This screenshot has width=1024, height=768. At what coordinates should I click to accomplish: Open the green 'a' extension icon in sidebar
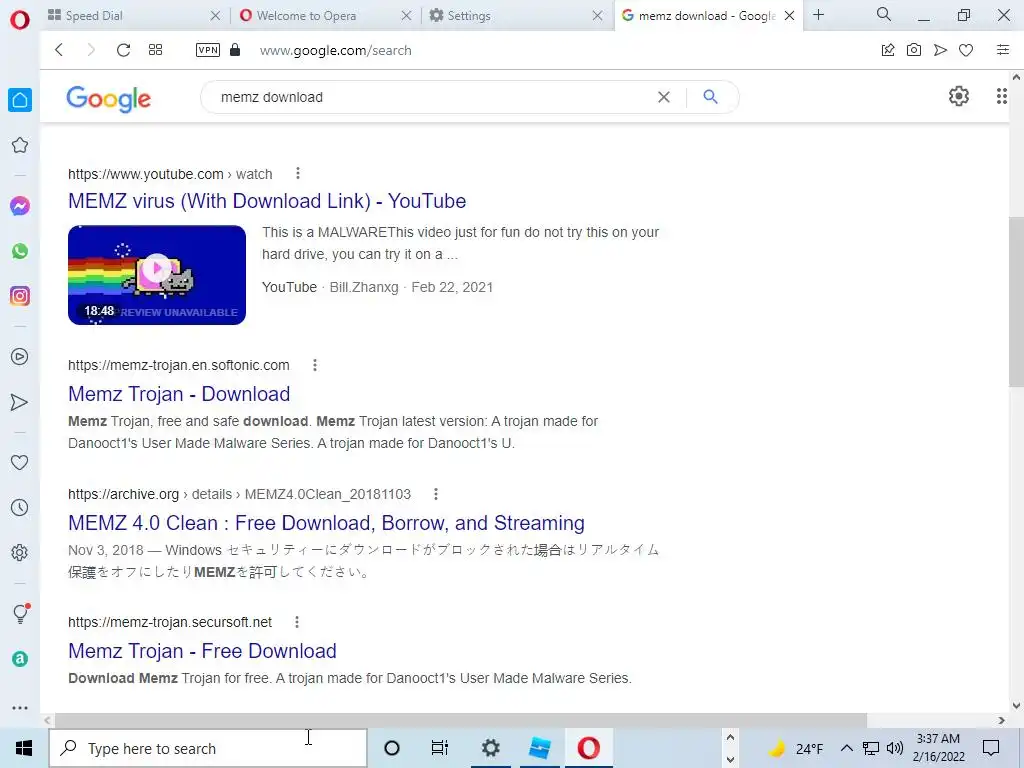[20, 659]
